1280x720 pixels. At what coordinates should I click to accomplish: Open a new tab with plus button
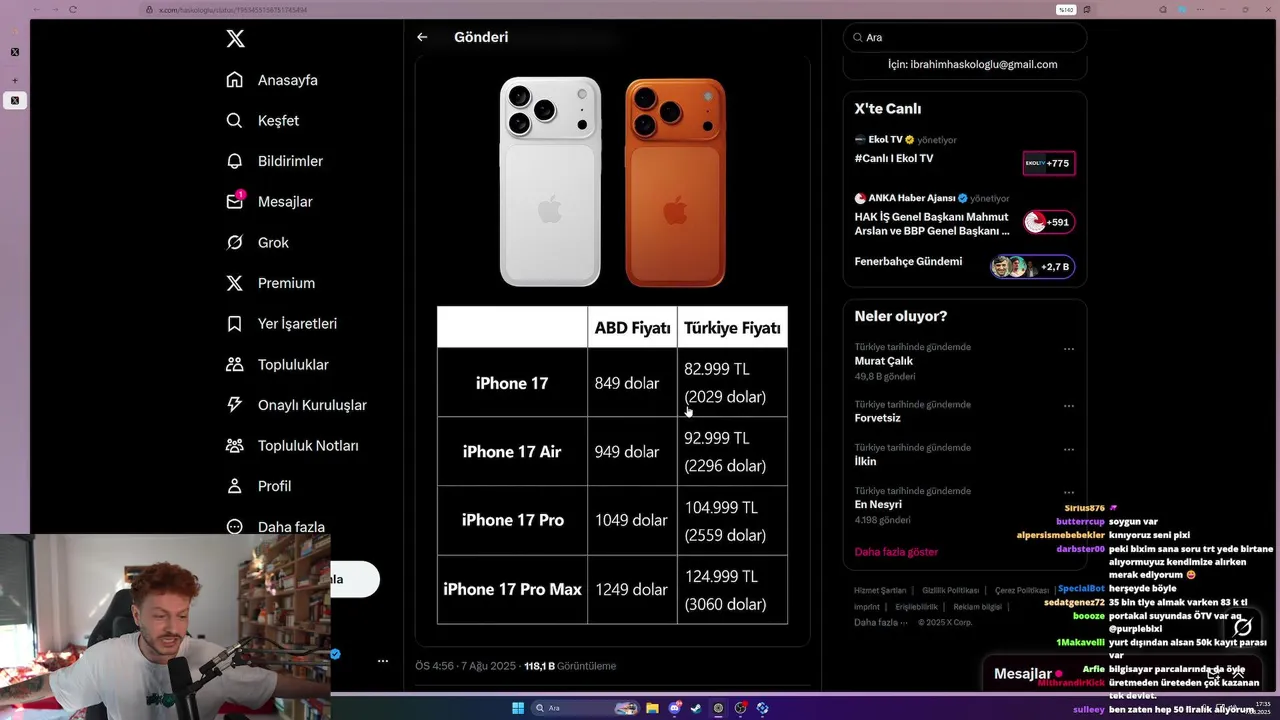click(15, 80)
